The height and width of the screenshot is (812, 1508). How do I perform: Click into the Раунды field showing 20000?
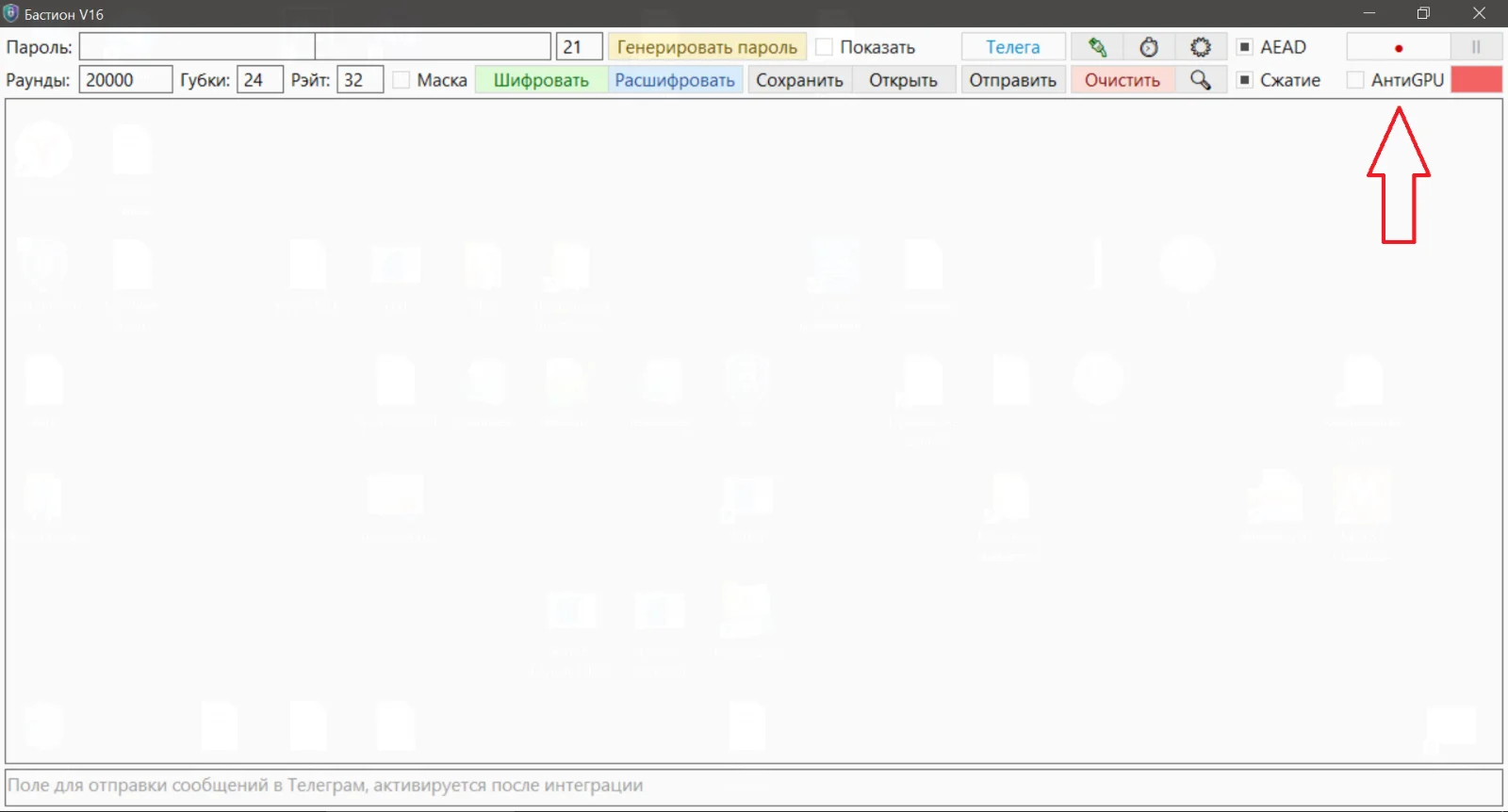point(125,80)
